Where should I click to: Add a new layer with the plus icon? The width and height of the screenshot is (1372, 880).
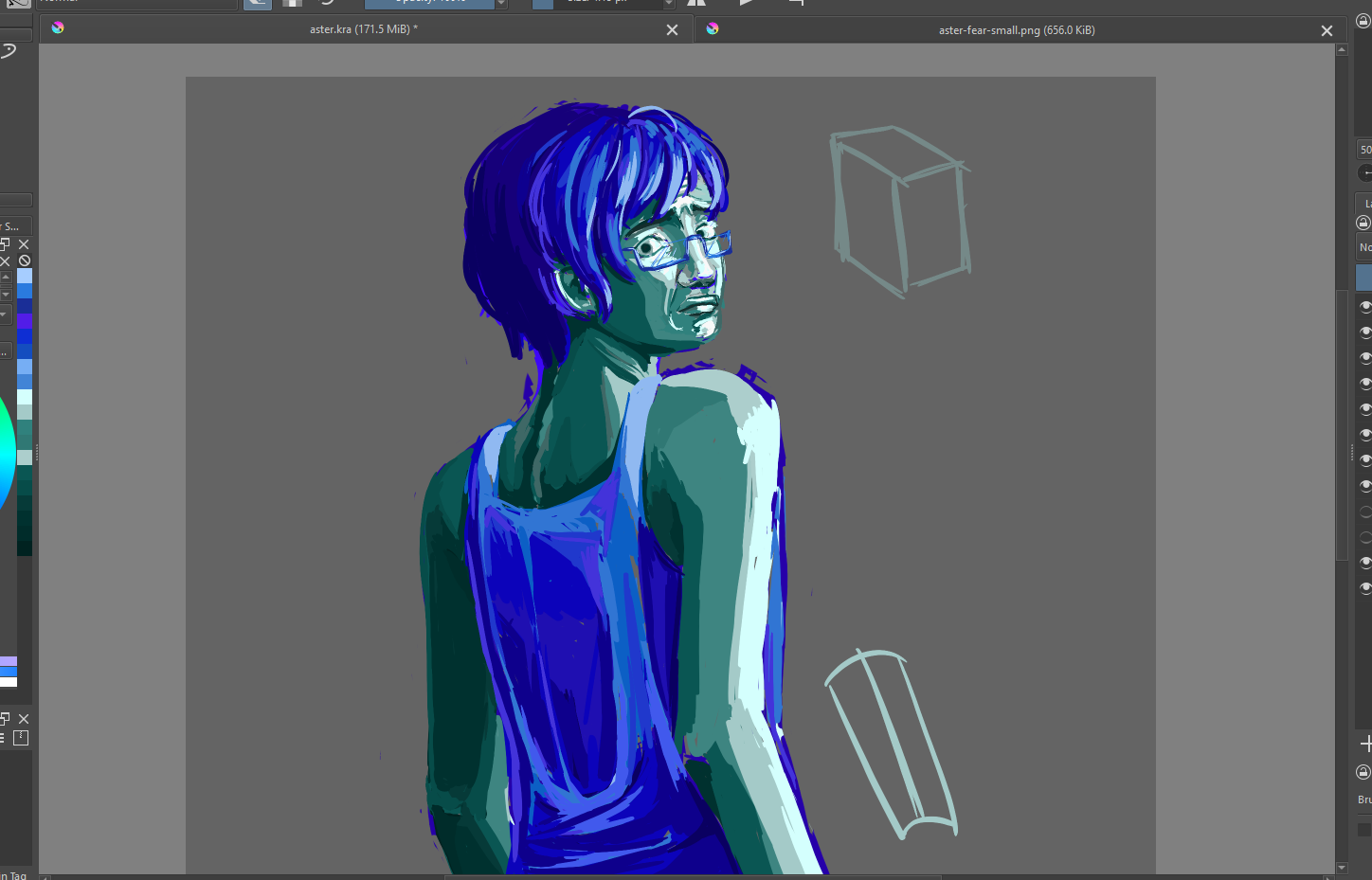[x=1365, y=744]
